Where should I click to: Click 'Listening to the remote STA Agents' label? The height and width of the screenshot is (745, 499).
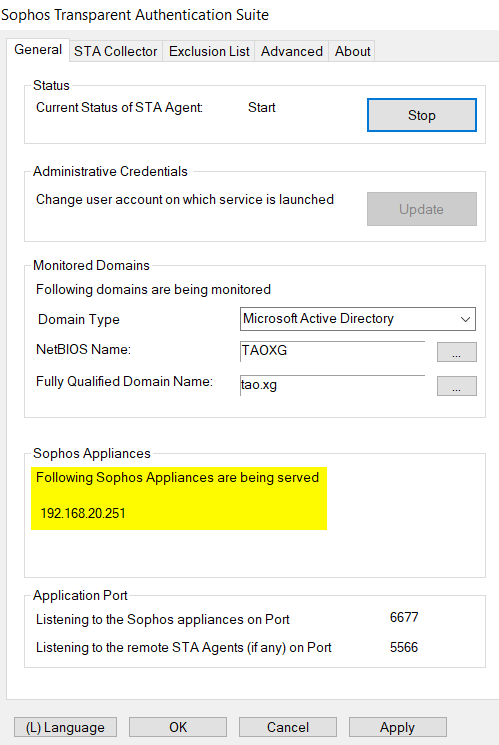(183, 648)
